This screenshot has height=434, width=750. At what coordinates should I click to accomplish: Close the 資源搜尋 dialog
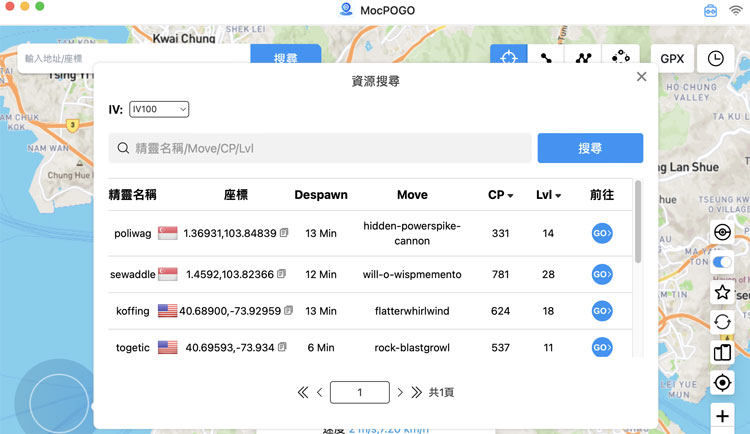(x=641, y=77)
